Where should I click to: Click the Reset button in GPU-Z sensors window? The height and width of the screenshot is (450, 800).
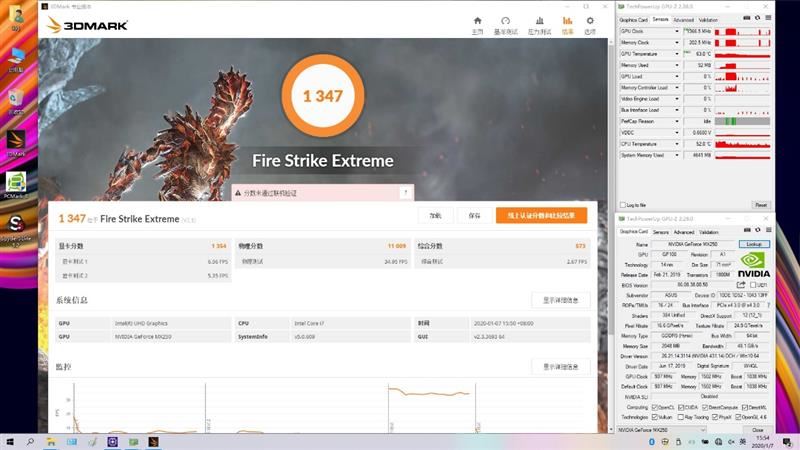pyautogui.click(x=761, y=205)
